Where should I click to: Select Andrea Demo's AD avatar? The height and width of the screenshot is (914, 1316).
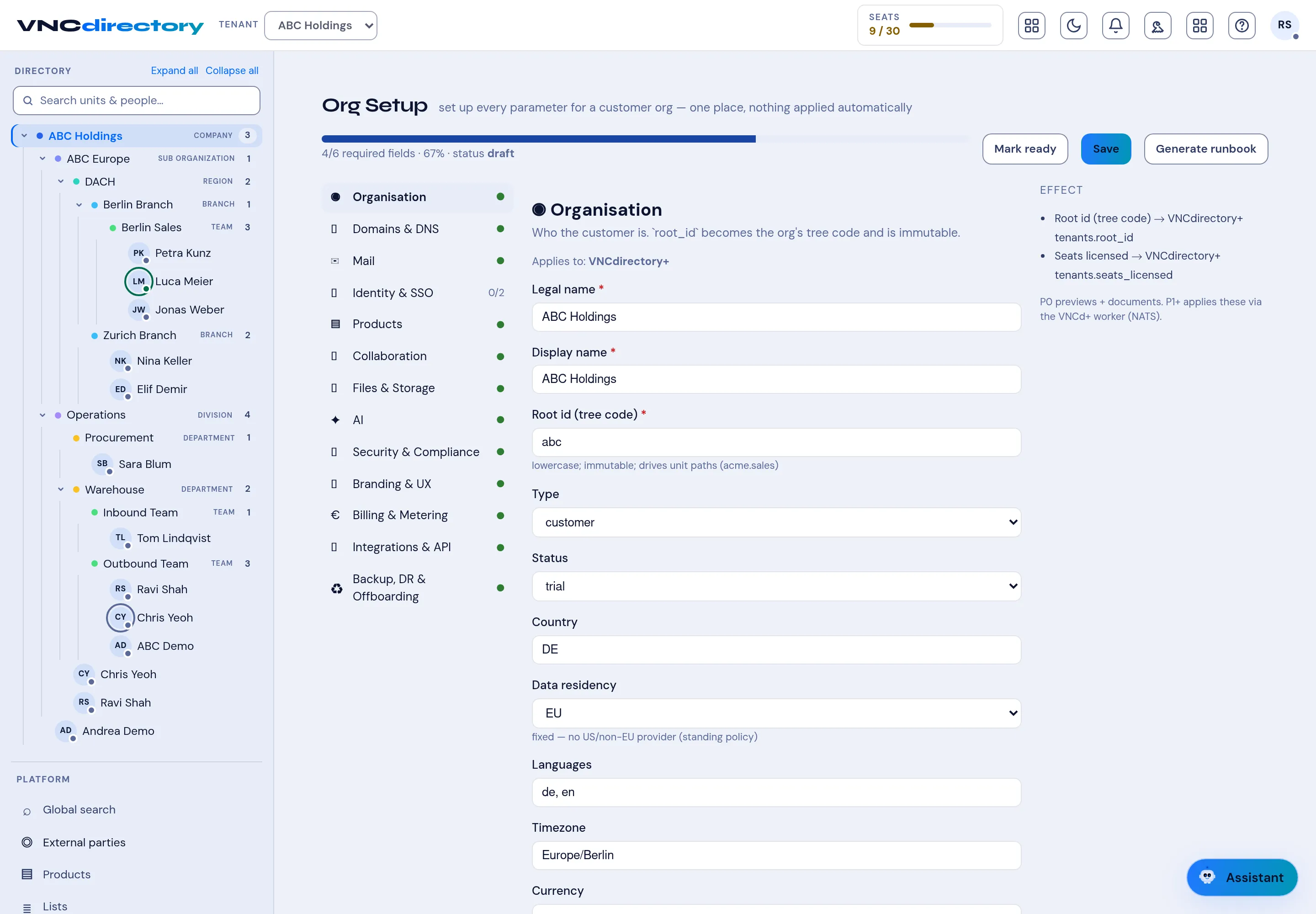click(x=66, y=731)
